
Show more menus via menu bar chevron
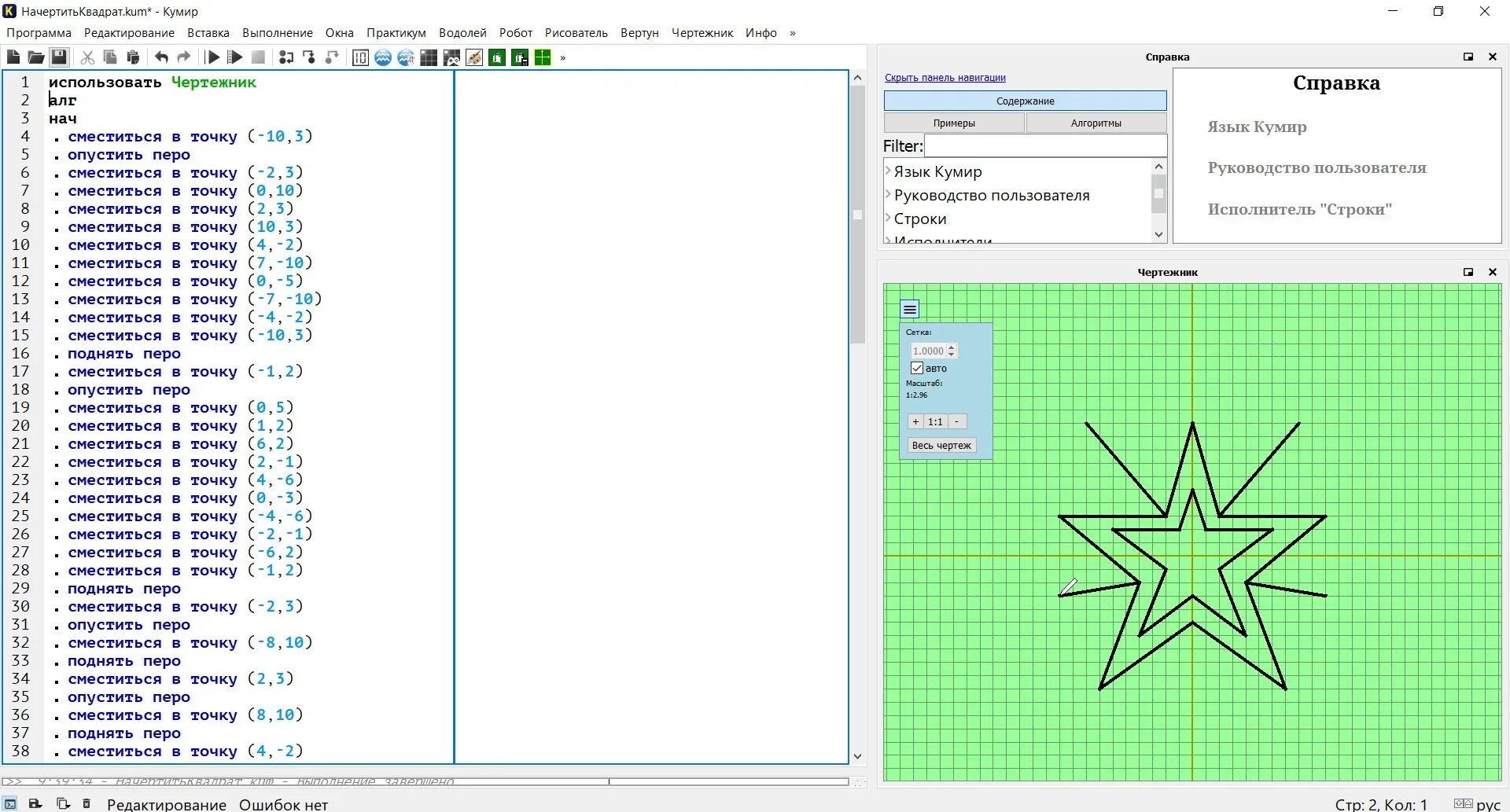(x=793, y=33)
